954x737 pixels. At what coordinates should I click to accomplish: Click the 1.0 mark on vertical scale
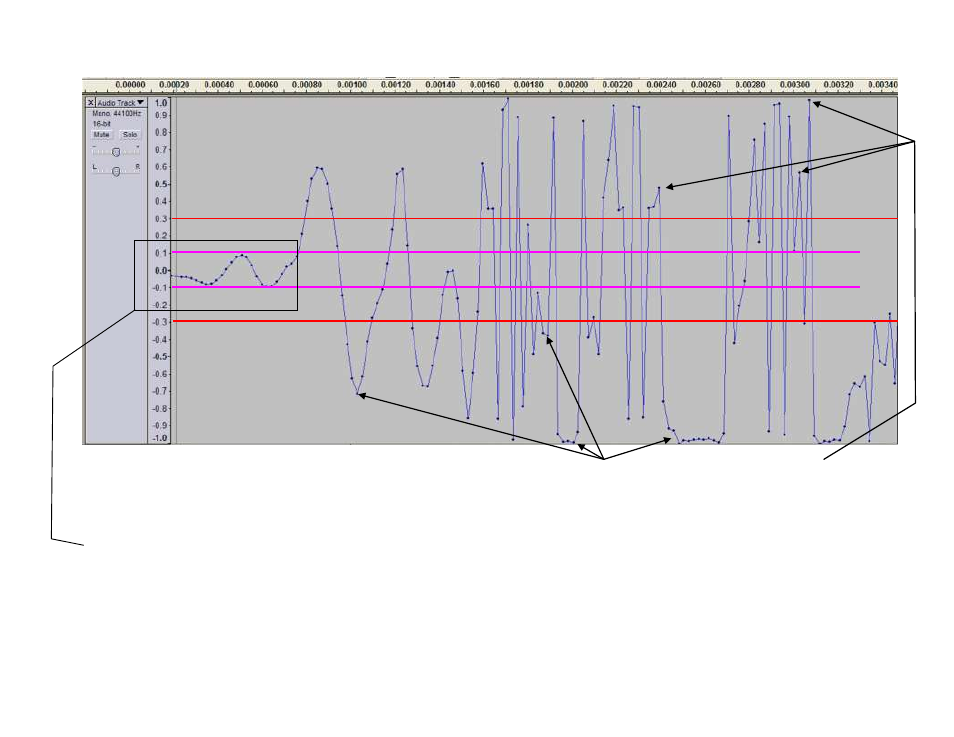pos(161,103)
